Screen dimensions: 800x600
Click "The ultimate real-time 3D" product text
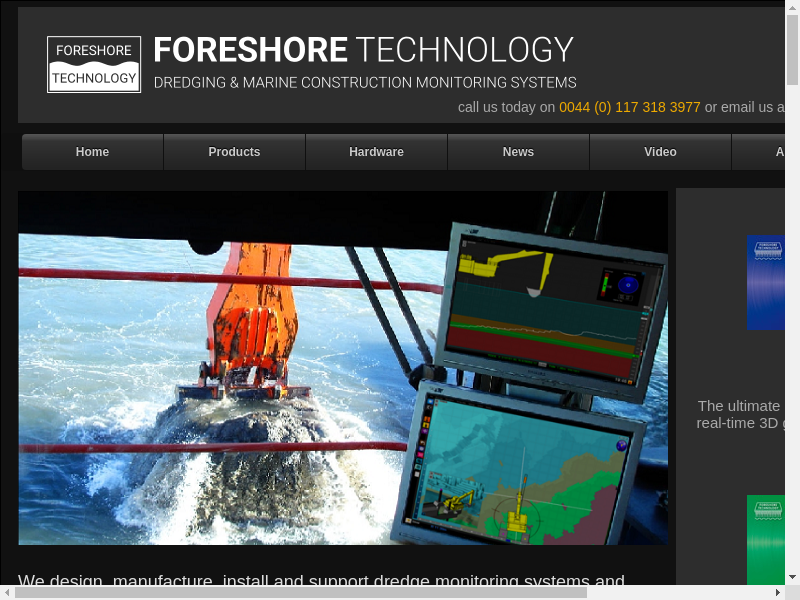point(740,414)
